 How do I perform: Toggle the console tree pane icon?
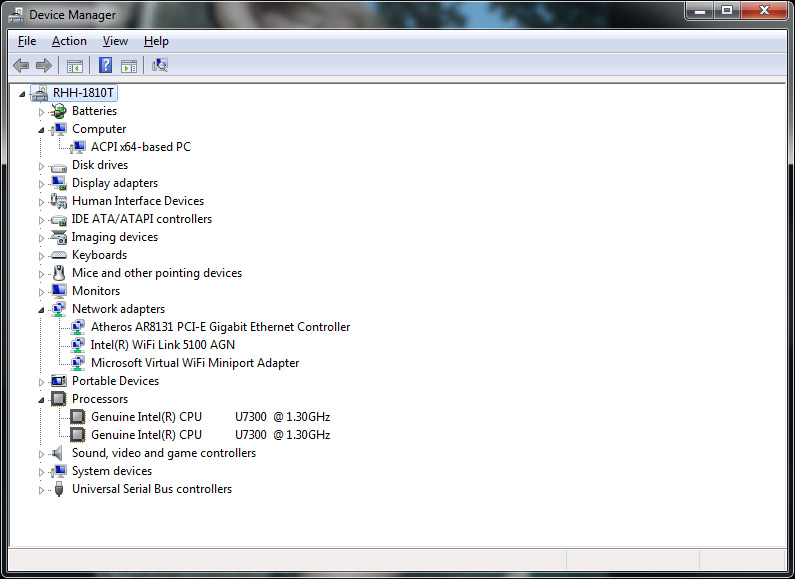[75, 65]
